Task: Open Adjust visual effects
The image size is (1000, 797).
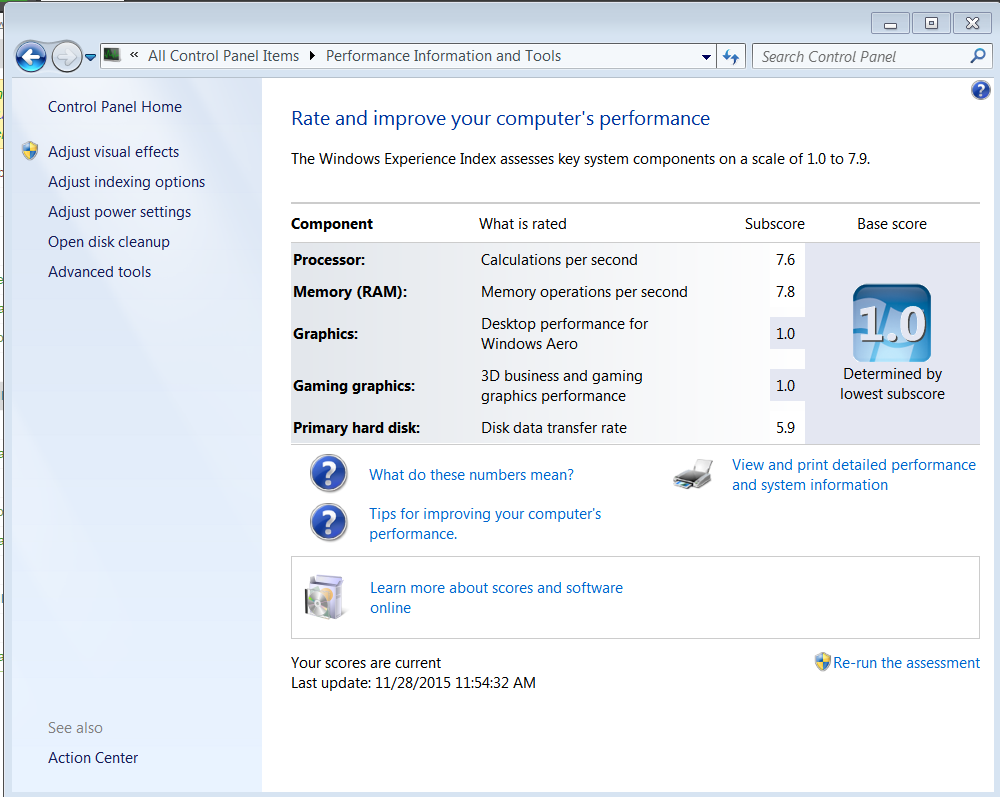Action: coord(114,152)
